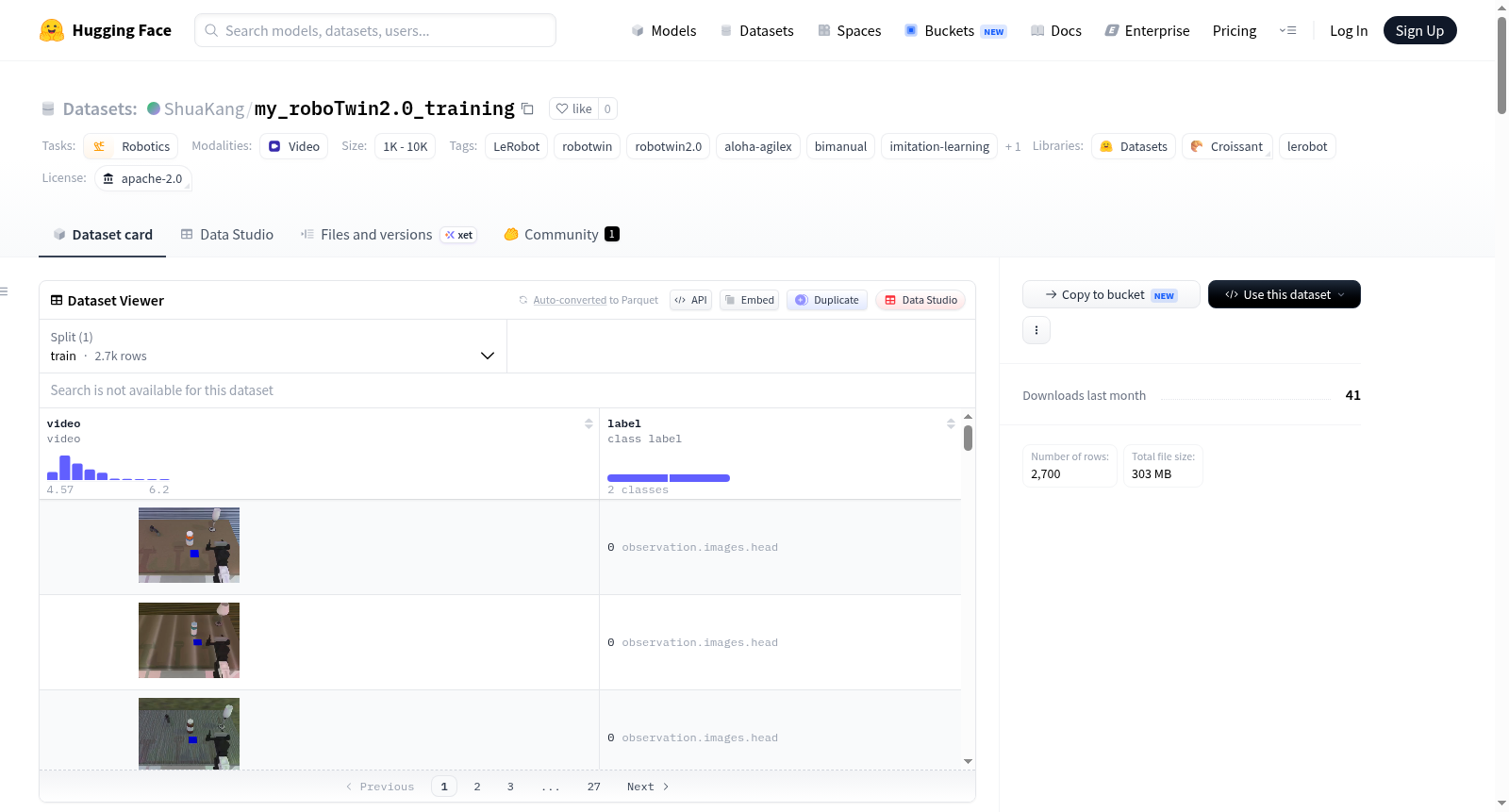This screenshot has height=812, width=1509.
Task: Open Buckets in the navigation
Action: [955, 31]
